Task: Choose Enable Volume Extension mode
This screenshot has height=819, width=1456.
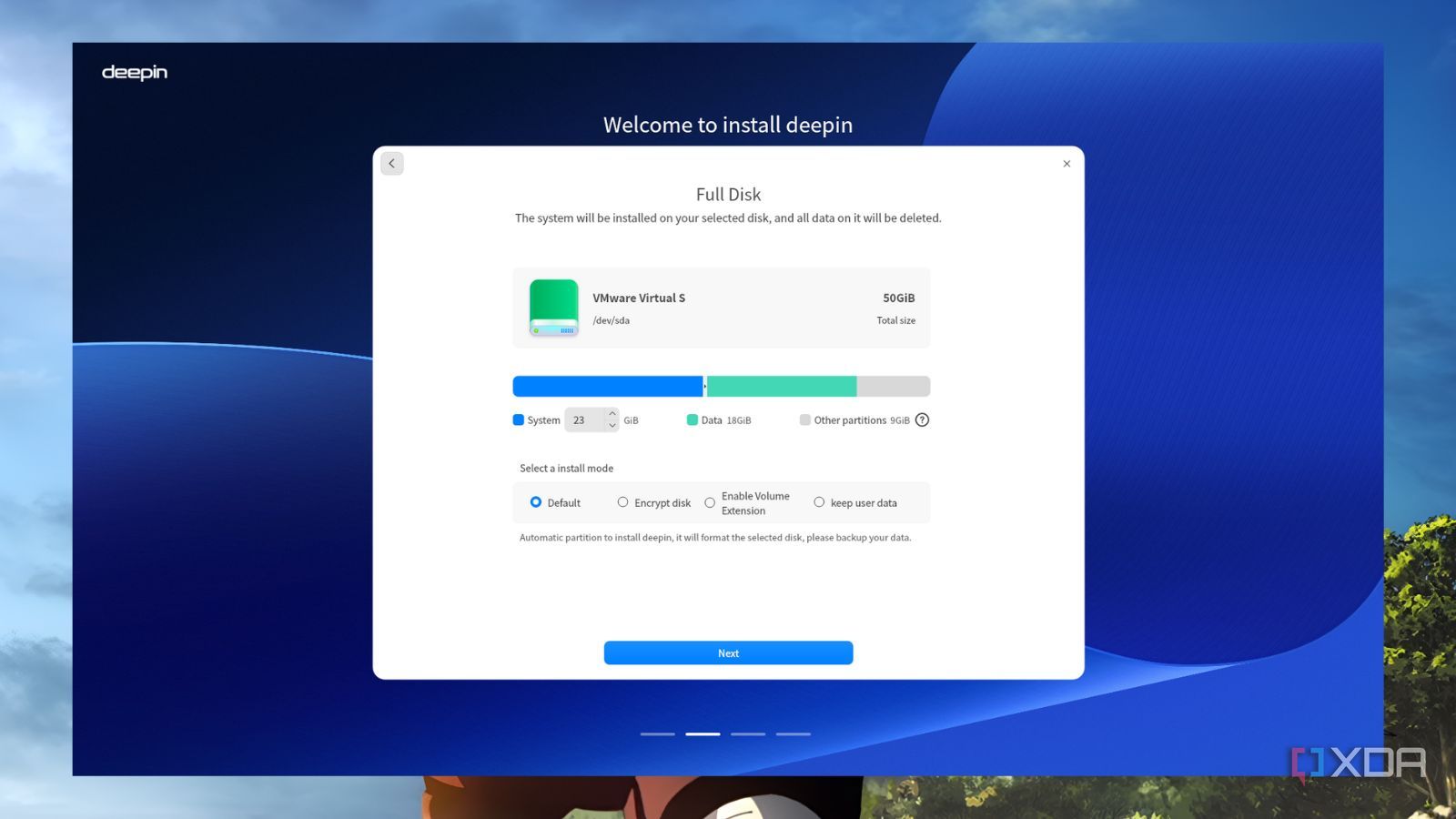Action: click(x=710, y=503)
